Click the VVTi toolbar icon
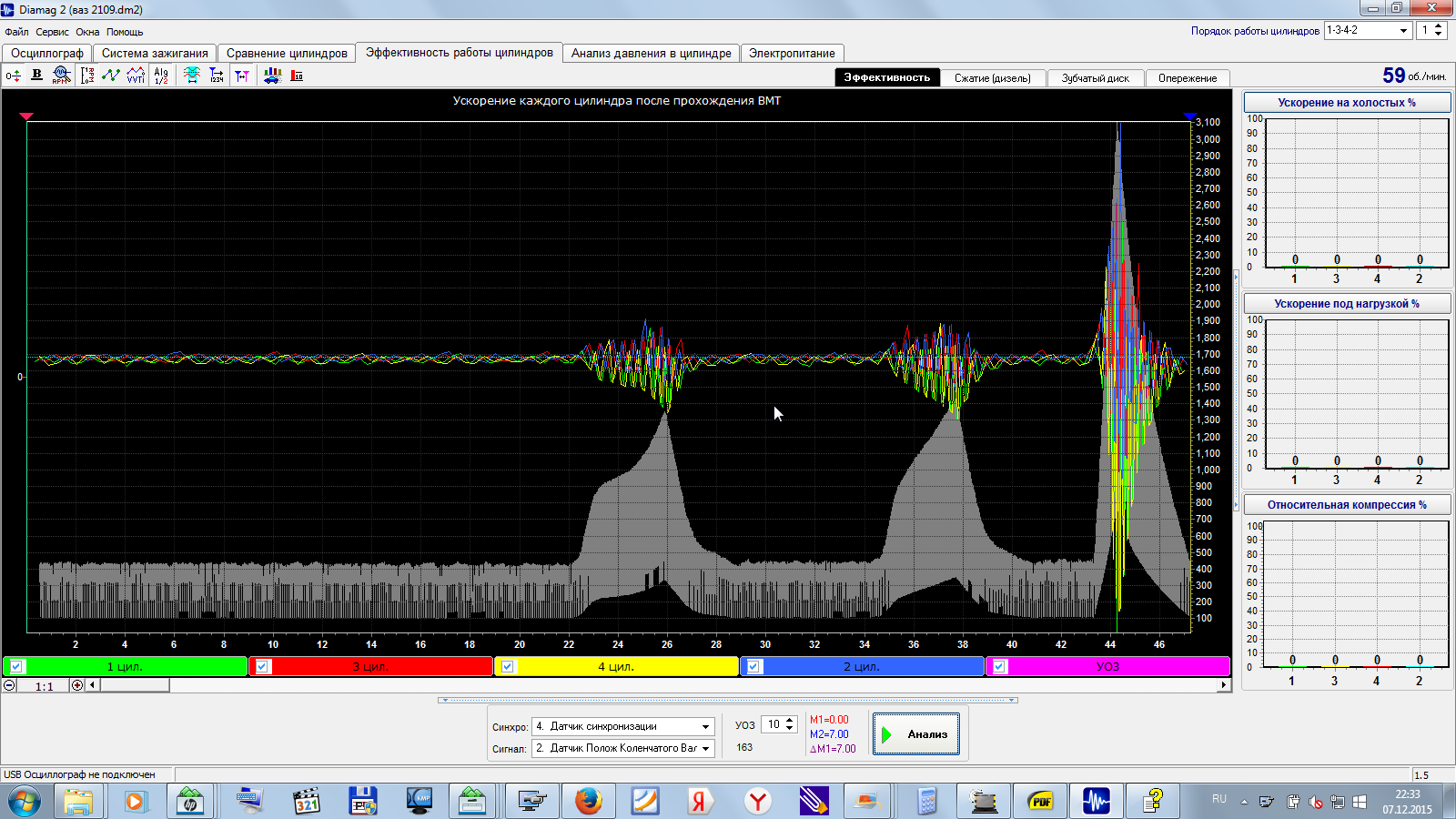1456x819 pixels. pyautogui.click(x=136, y=76)
